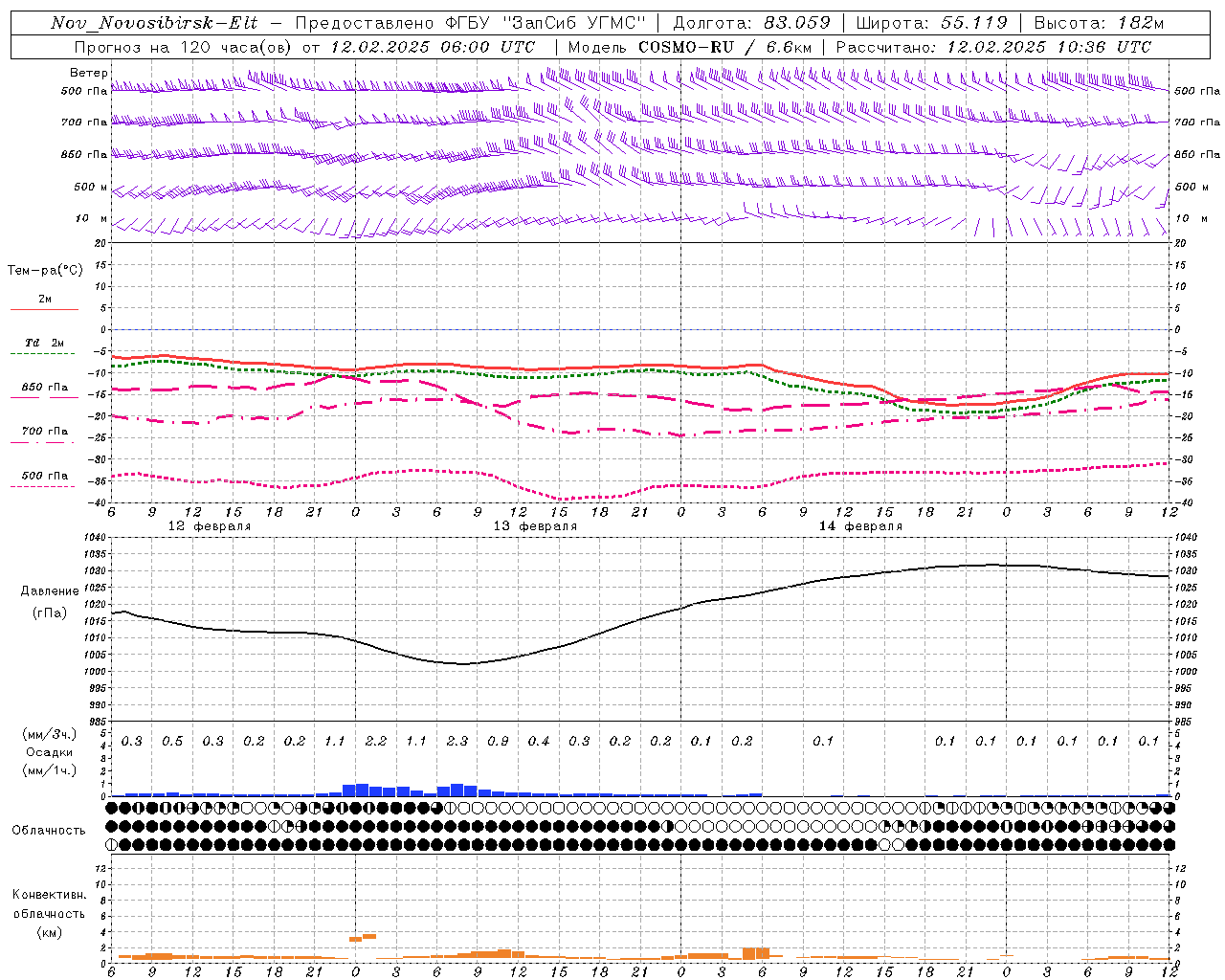Click the (гПа) unit label under Давление

50,612
